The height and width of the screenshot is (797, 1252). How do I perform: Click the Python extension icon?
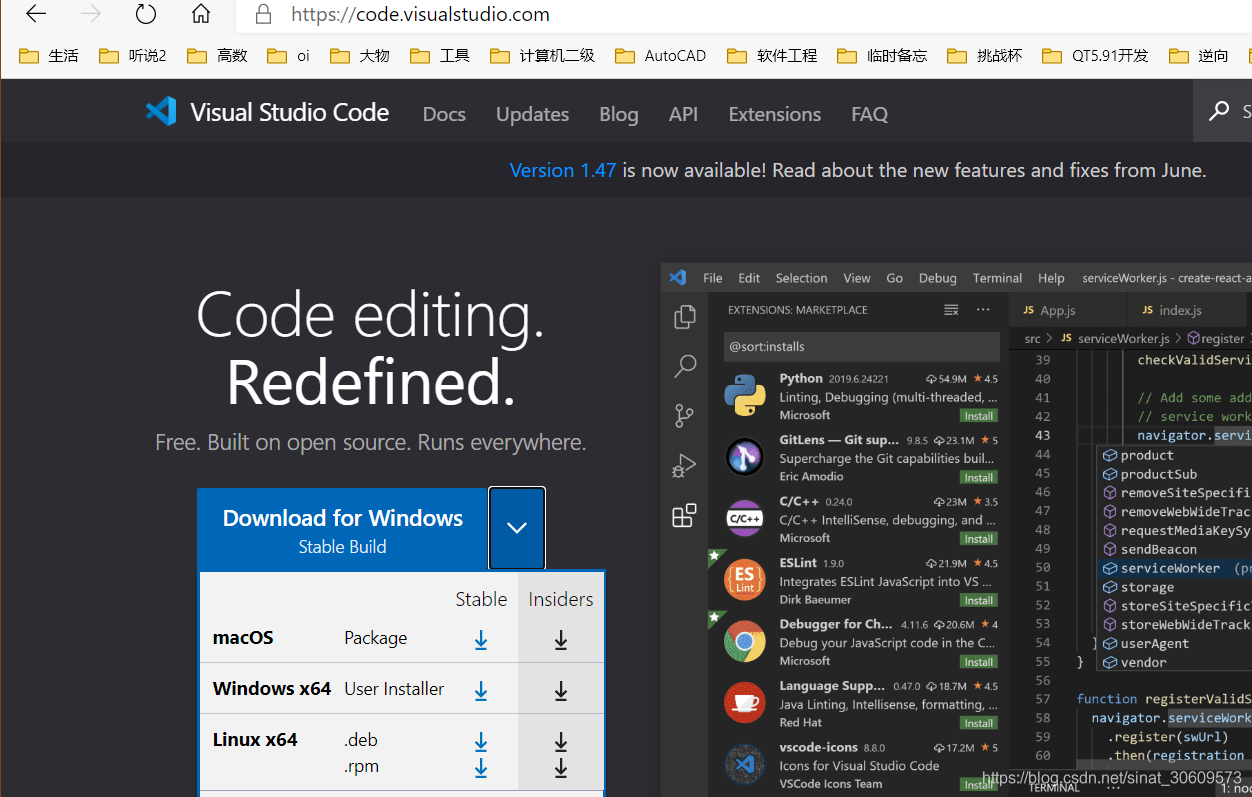[x=745, y=396]
